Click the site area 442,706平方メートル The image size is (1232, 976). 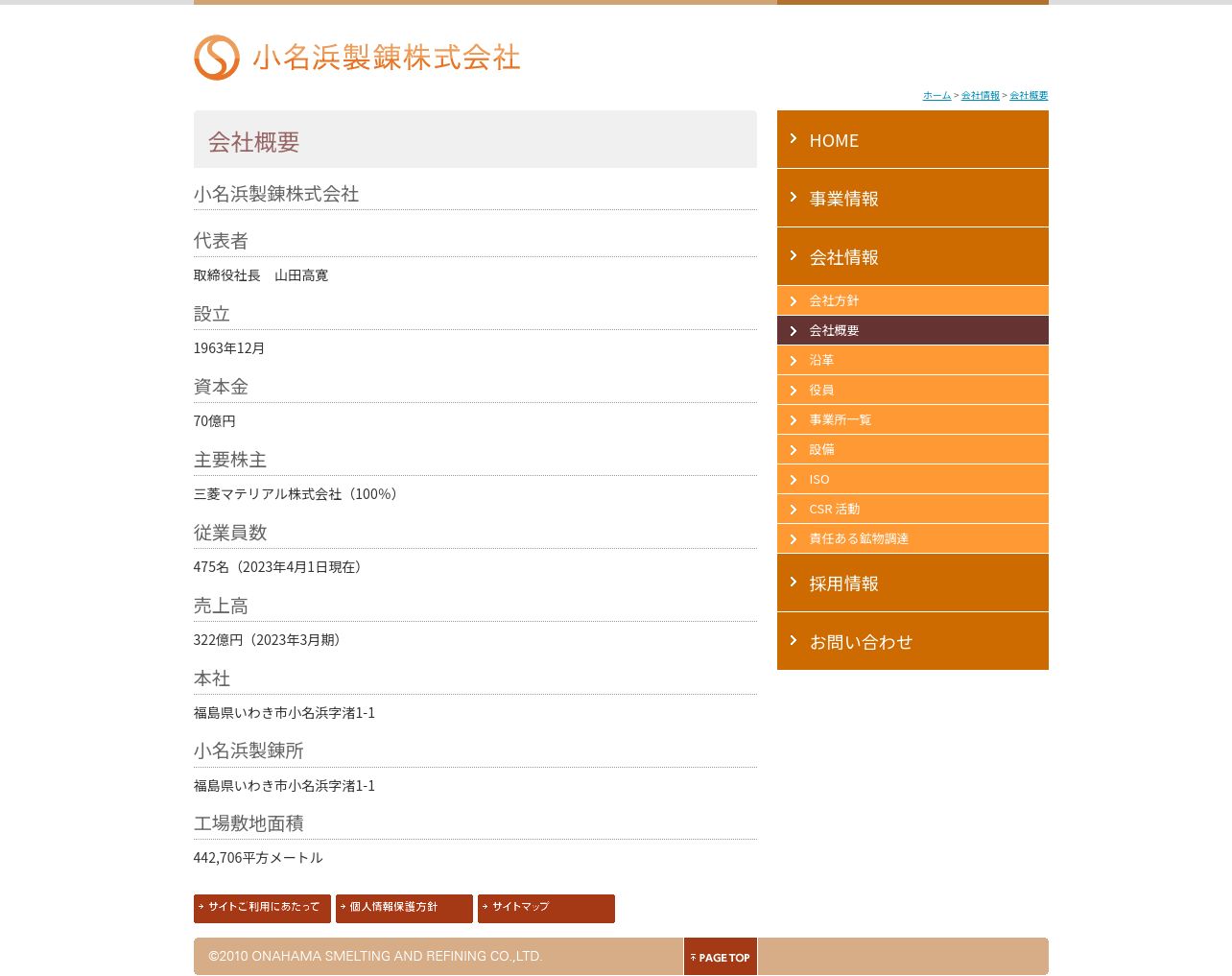(x=258, y=858)
